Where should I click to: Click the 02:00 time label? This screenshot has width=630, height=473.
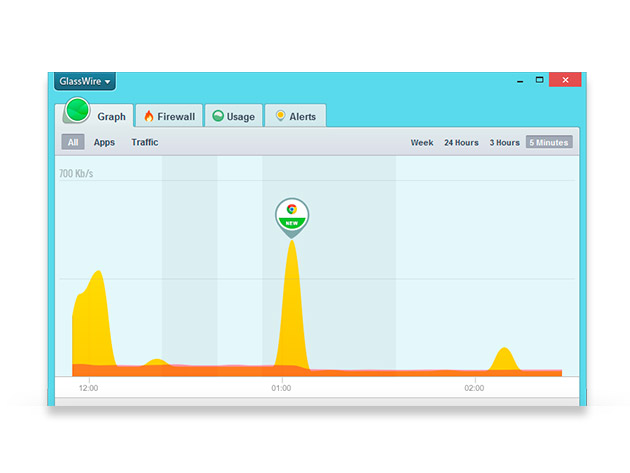[x=474, y=388]
